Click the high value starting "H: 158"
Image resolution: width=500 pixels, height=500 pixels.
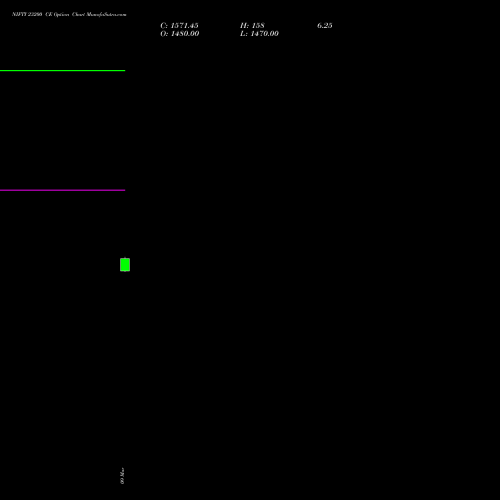point(252,25)
